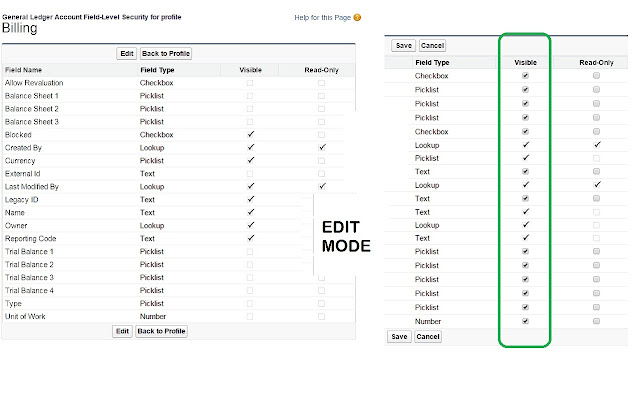Select the Balance Sheet 2 field name
Viewport: 640px width, 400px height.
tap(31, 109)
